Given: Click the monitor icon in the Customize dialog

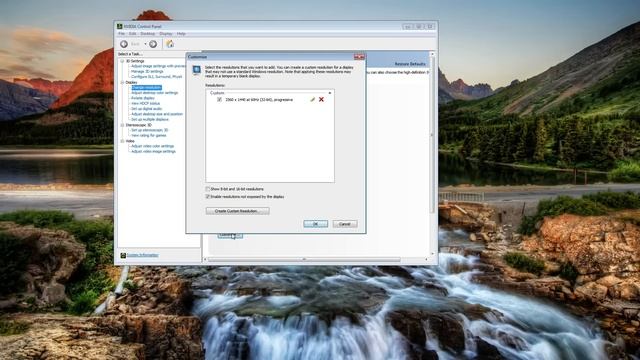Looking at the screenshot, I should pyautogui.click(x=197, y=70).
